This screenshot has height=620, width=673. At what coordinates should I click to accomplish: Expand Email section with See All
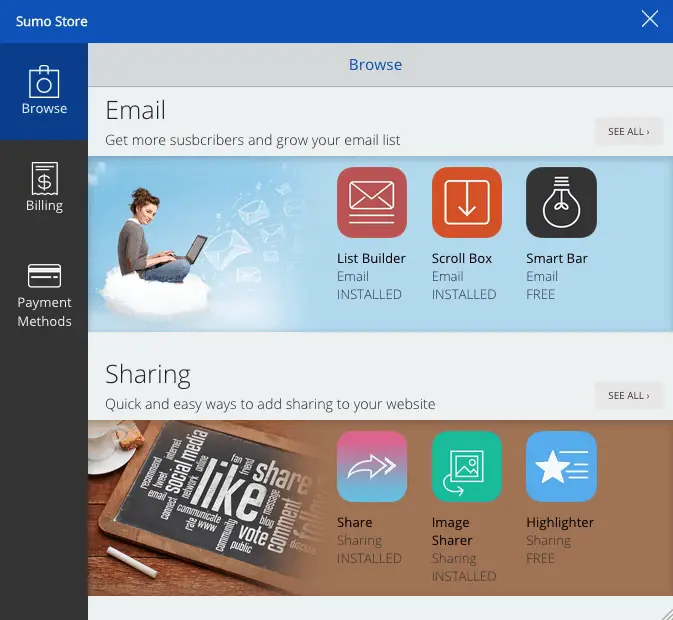pos(628,131)
